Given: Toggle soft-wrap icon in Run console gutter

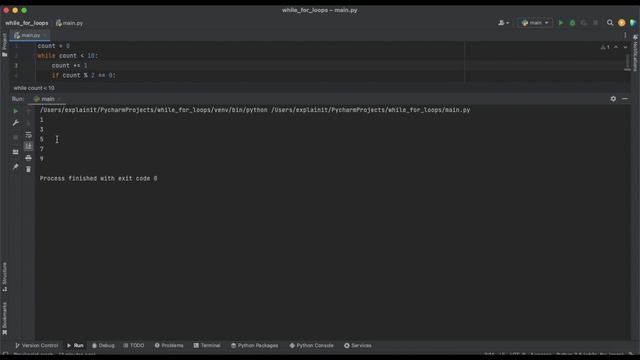Looking at the screenshot, I should [x=28, y=135].
